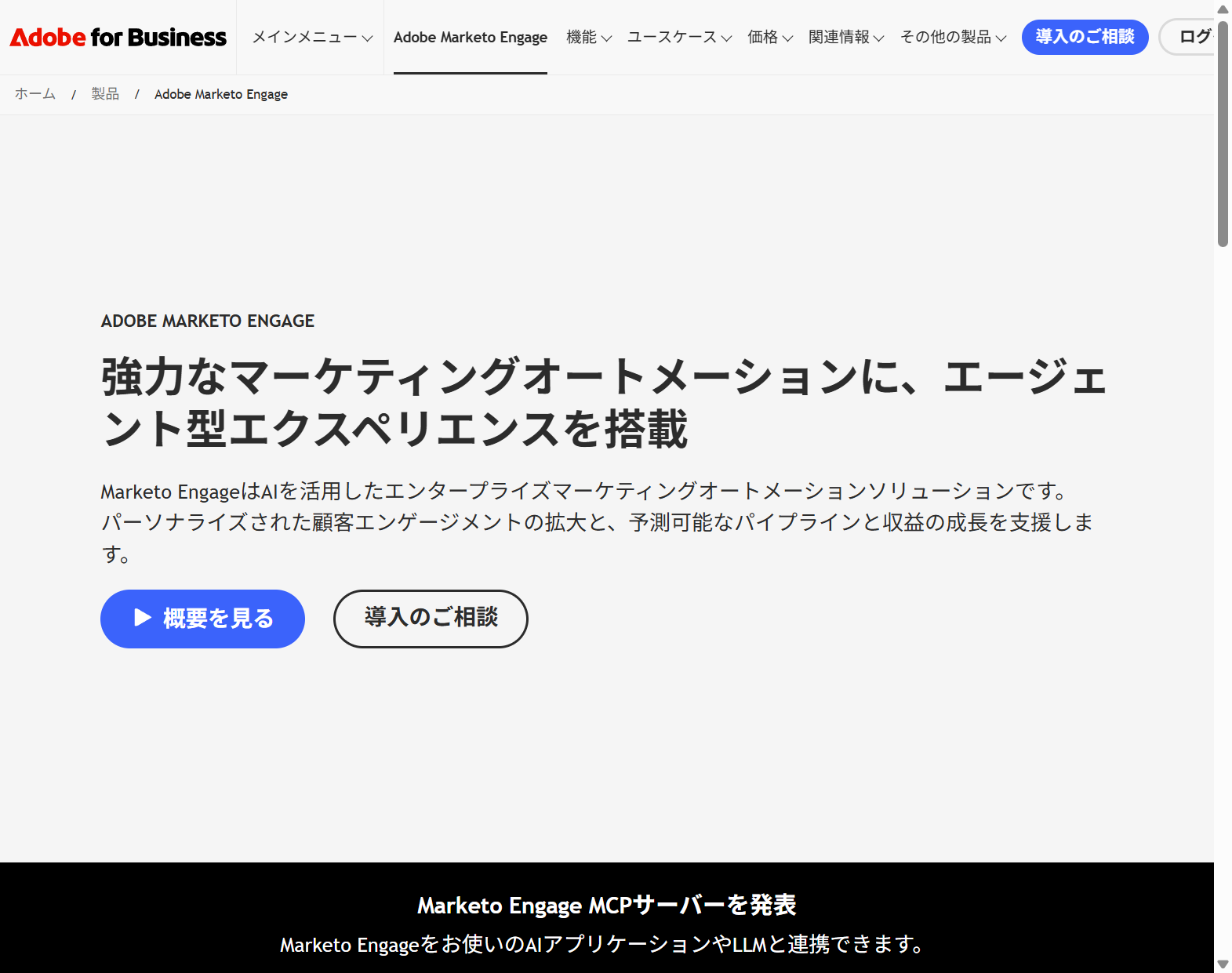The width and height of the screenshot is (1232, 973).
Task: Select Adobe Marketo Engage breadcrumb text
Action: (x=221, y=94)
